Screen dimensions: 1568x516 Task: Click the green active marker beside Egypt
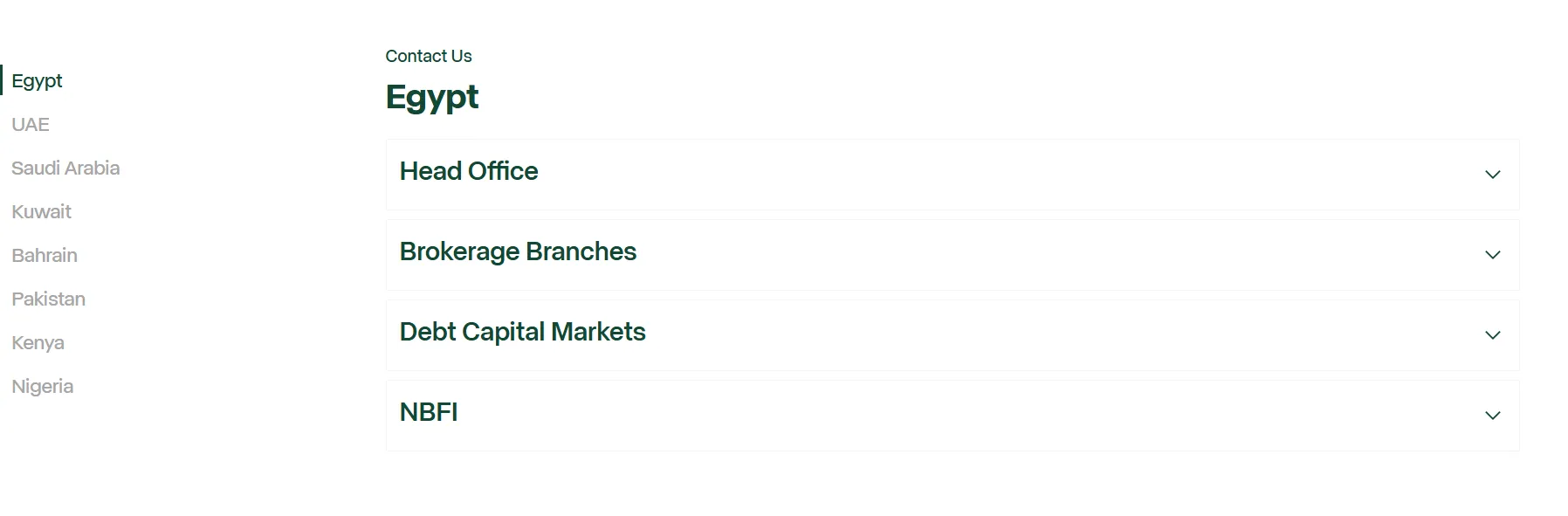coord(2,80)
